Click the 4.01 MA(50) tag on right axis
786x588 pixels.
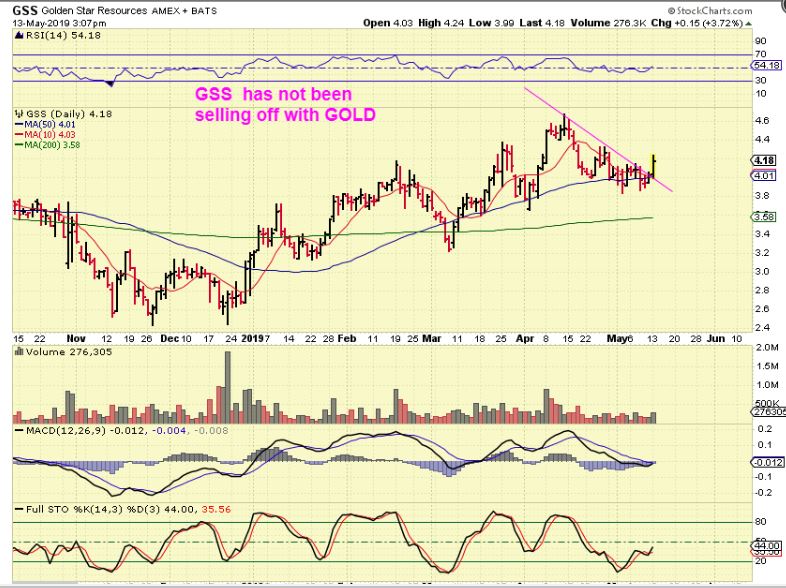tap(764, 175)
